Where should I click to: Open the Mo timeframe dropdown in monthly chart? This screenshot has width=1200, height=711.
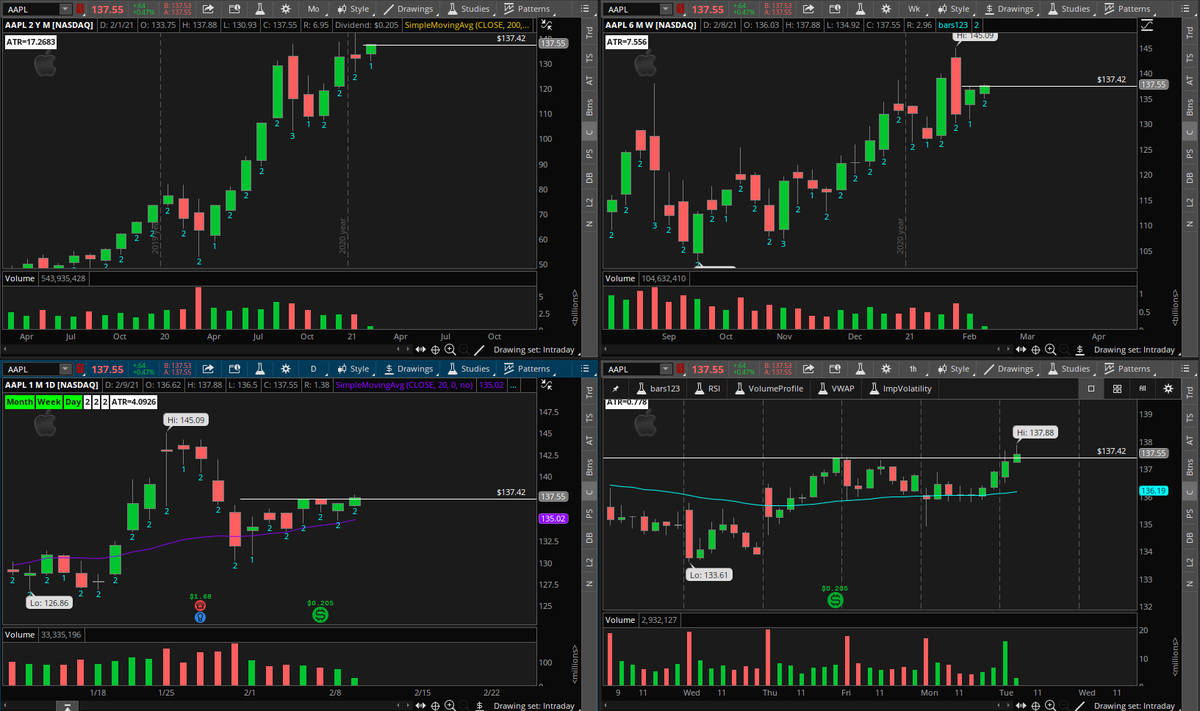(315, 9)
